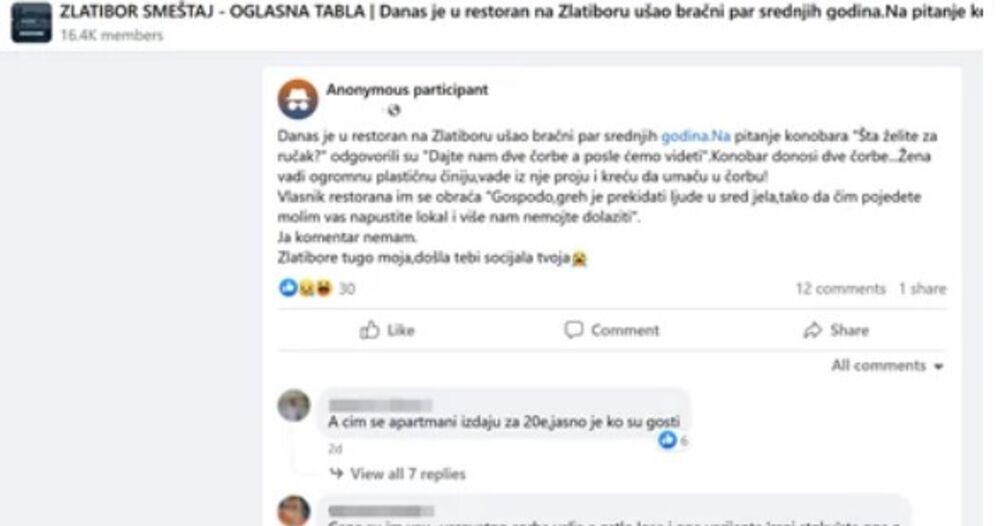Open the Zlatibor Smeštaj group avatar
Image resolution: width=1000 pixels, height=526 pixels.
[31, 22]
